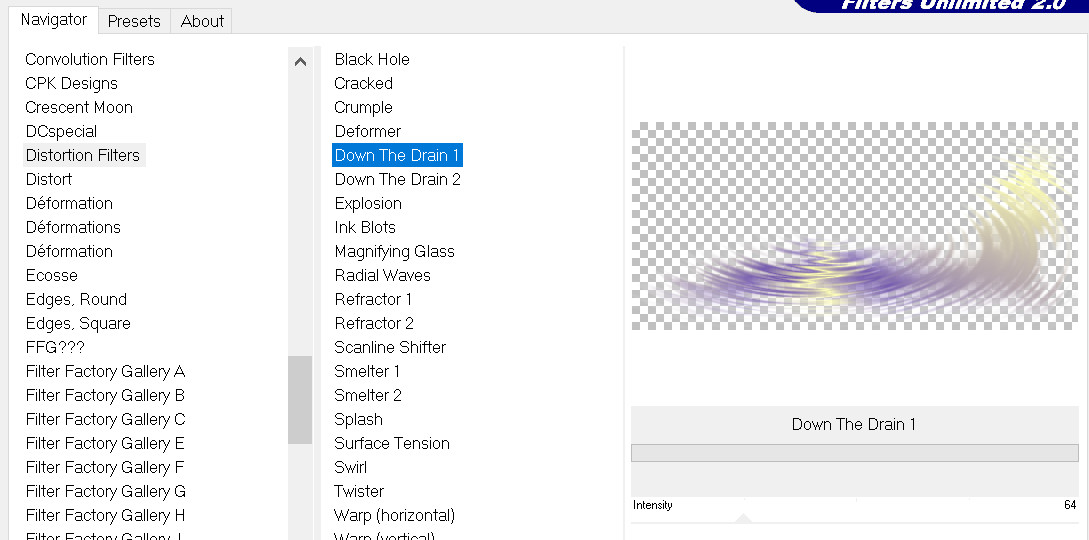Choose the Crescent Moon category
This screenshot has height=540, width=1089.
(79, 107)
